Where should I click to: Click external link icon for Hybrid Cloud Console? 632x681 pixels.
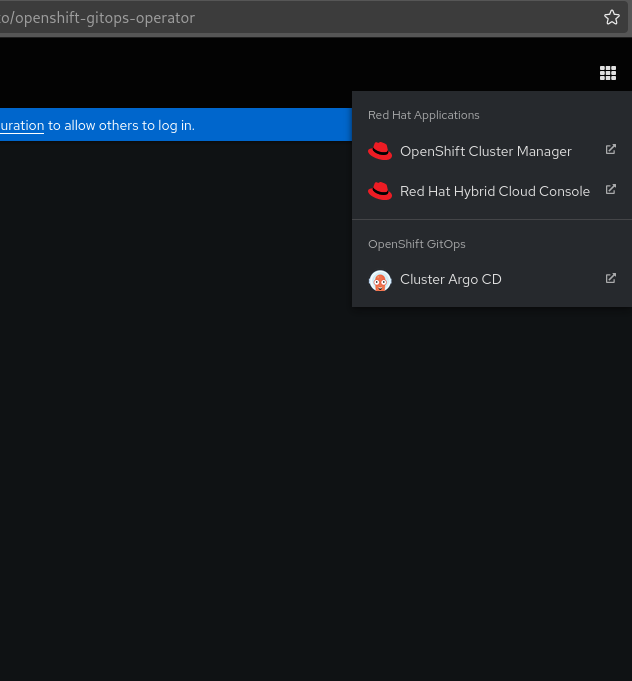(x=611, y=189)
